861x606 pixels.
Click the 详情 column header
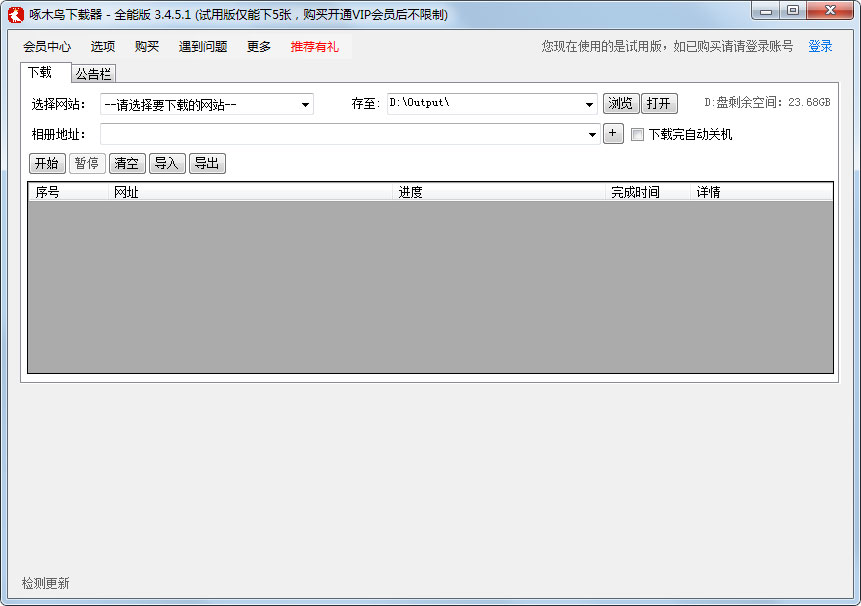pyautogui.click(x=762, y=192)
